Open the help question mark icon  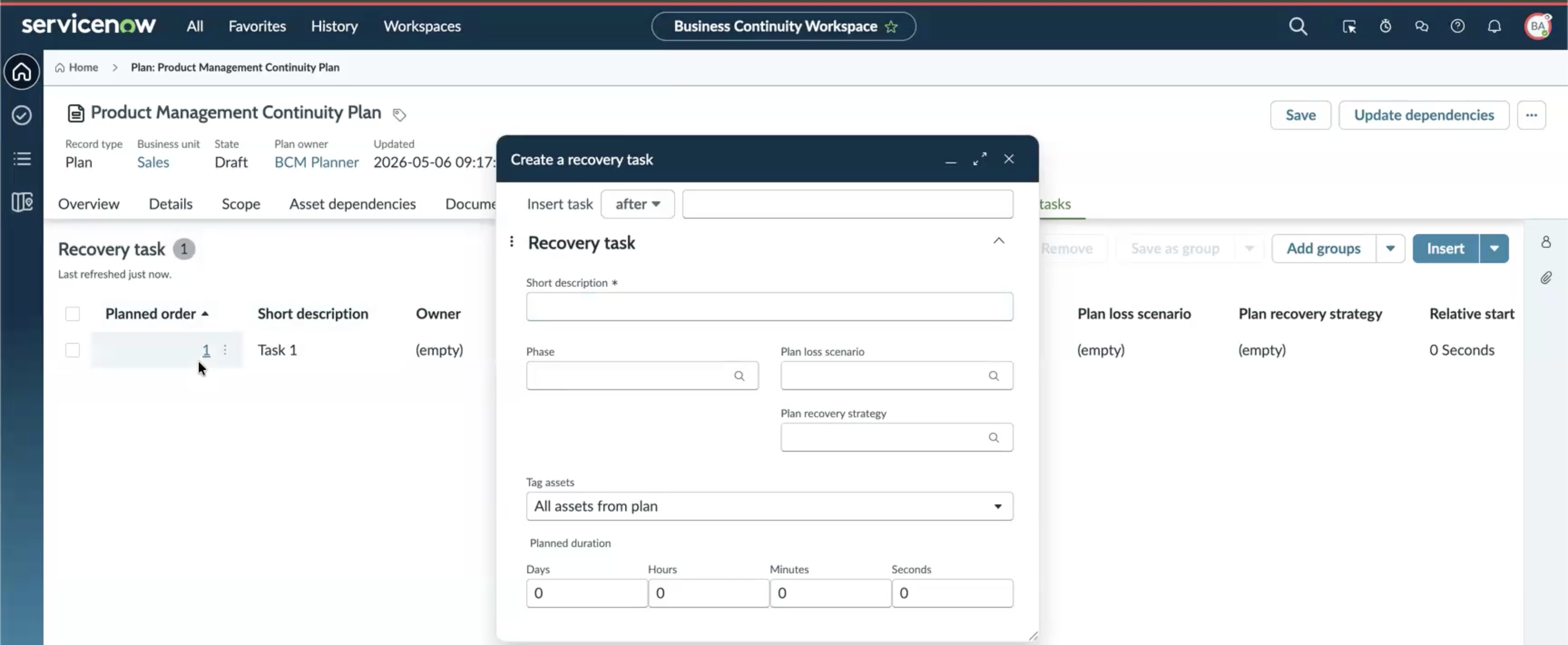point(1457,26)
